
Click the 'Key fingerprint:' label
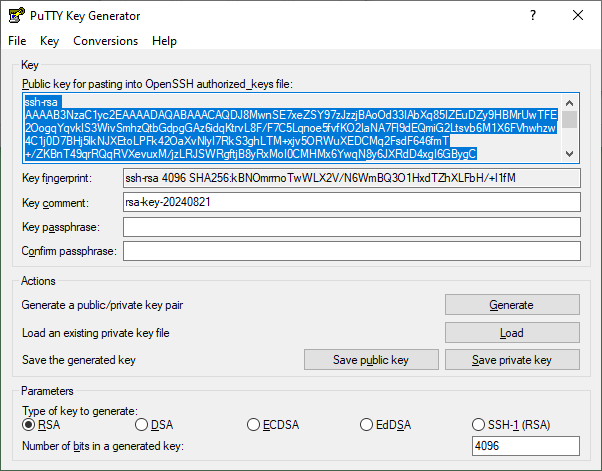pos(57,178)
